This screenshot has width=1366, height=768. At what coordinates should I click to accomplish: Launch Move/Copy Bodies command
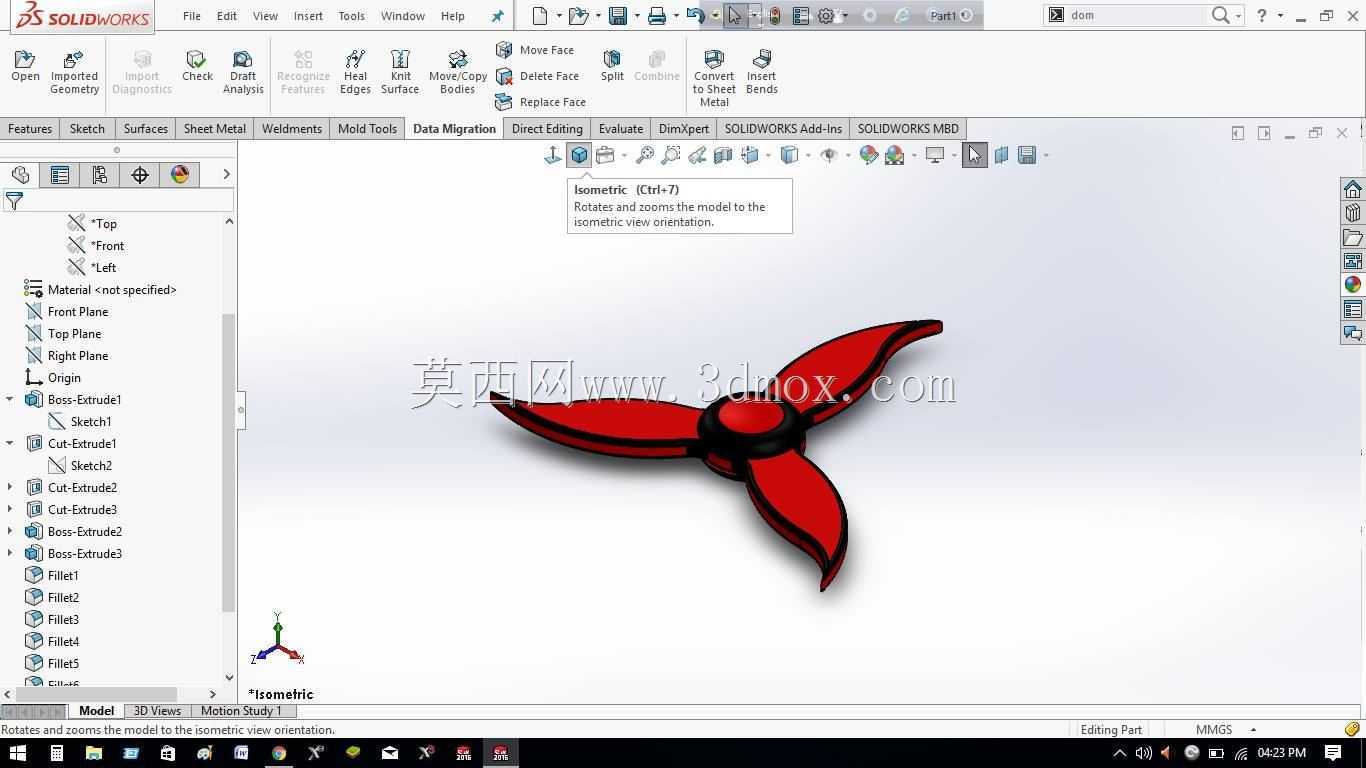click(458, 72)
